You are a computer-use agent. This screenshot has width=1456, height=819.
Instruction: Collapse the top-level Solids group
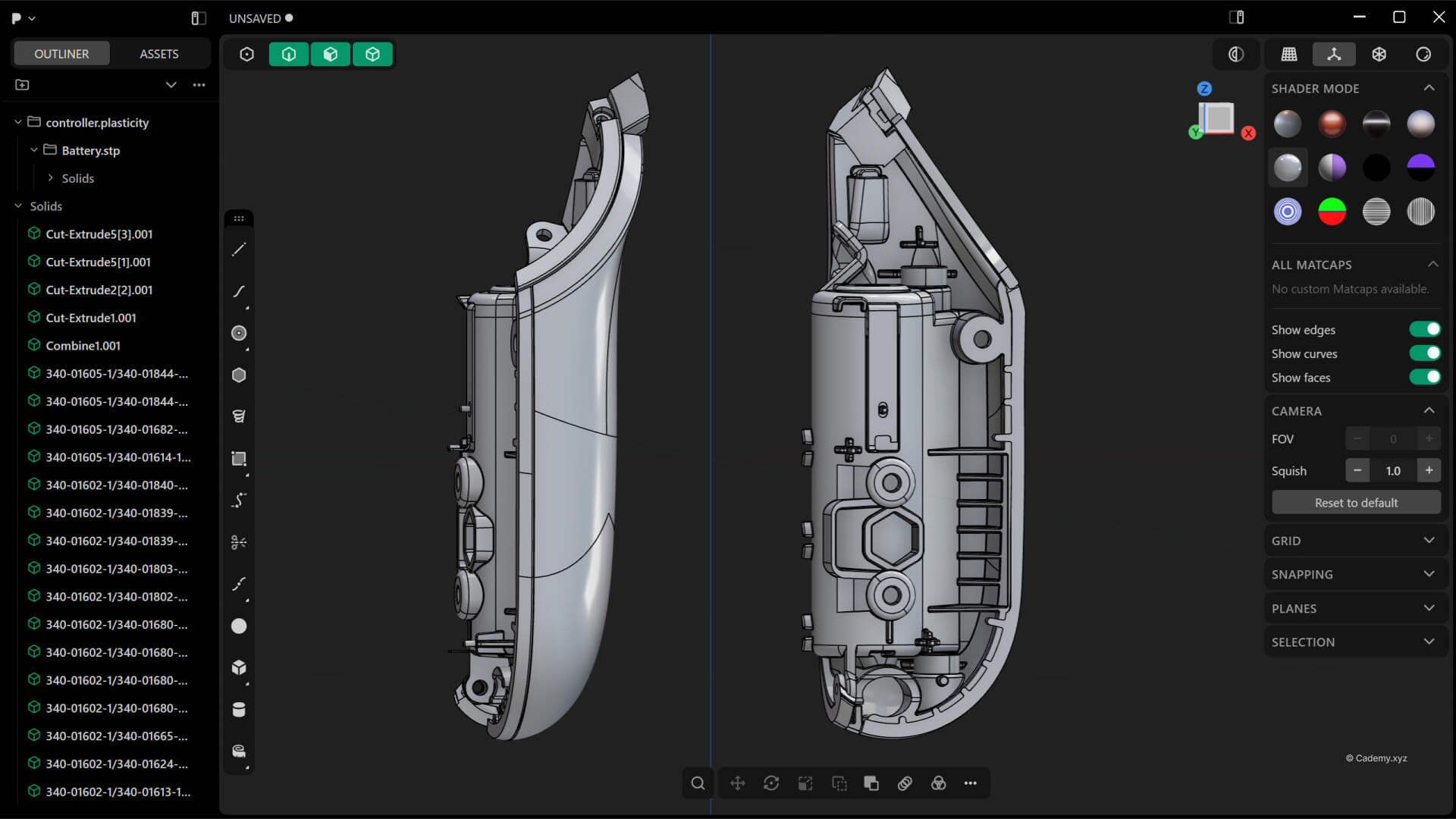[x=18, y=206]
